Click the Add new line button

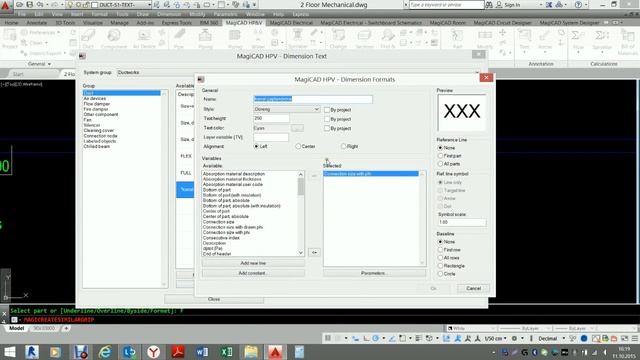[x=253, y=263]
